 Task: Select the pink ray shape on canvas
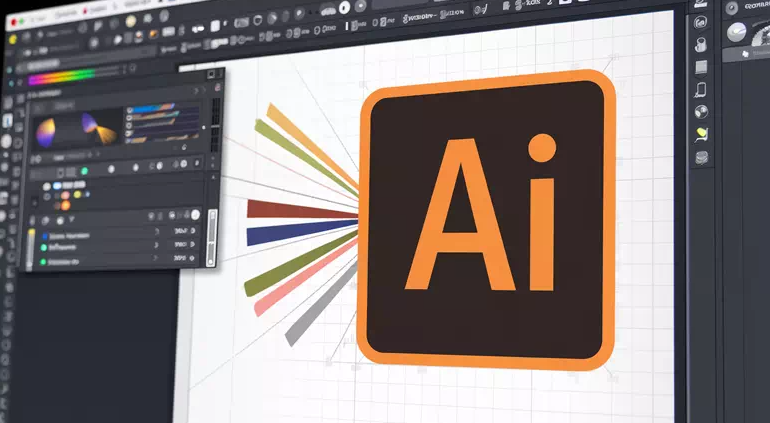[x=306, y=278]
